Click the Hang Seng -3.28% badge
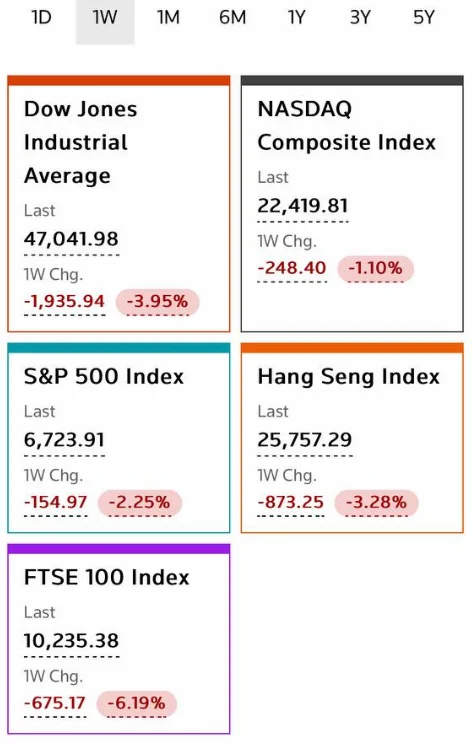The height and width of the screenshot is (747, 473). [x=376, y=503]
